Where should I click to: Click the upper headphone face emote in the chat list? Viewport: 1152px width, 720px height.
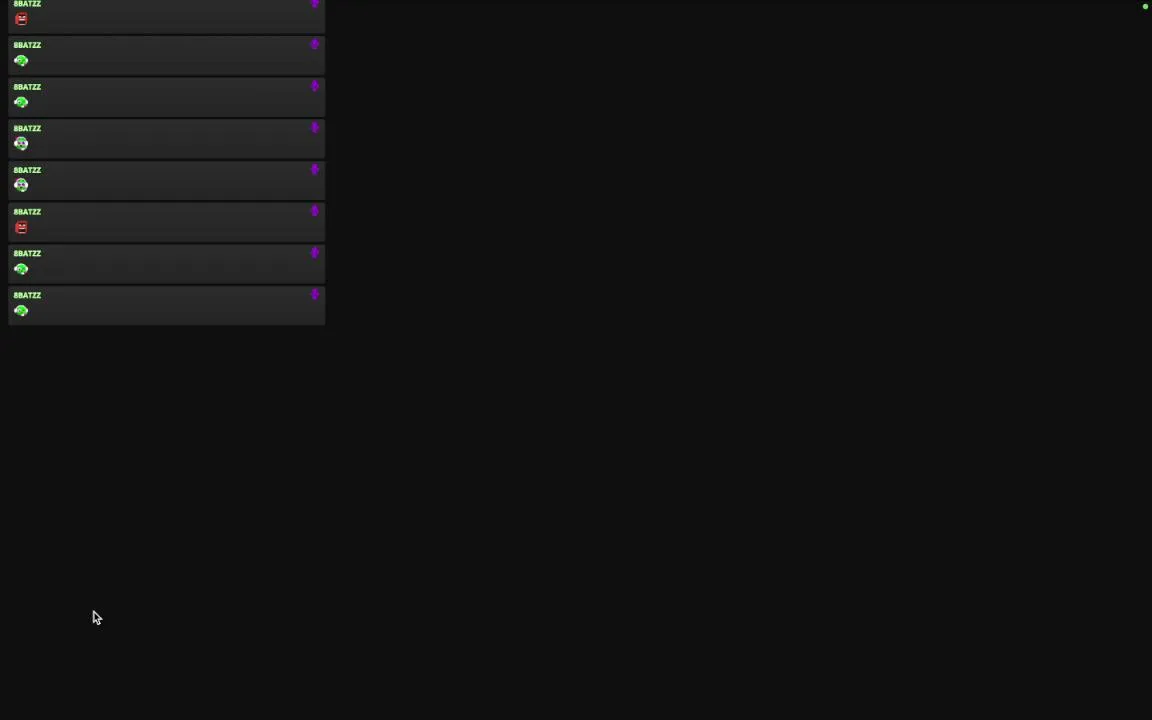(x=21, y=144)
